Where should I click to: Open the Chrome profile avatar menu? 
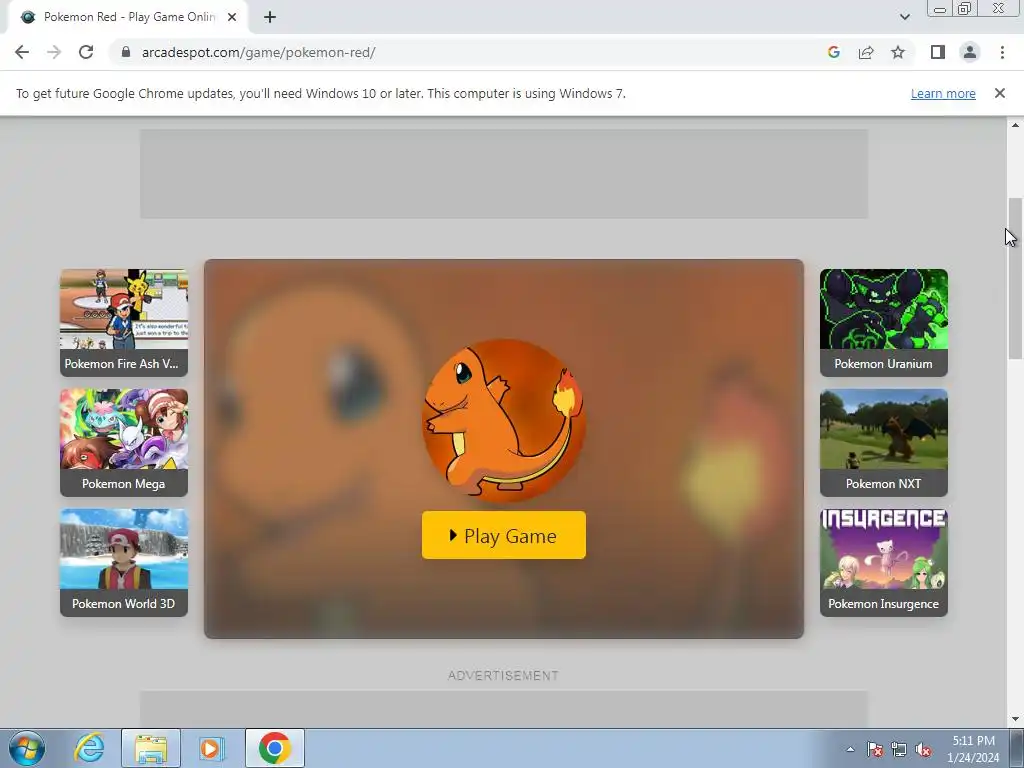[x=970, y=52]
